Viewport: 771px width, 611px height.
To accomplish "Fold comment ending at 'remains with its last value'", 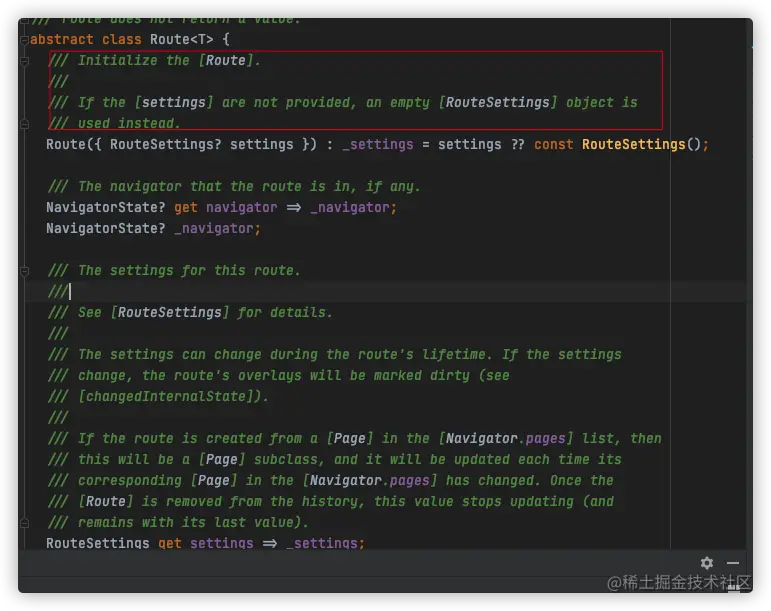I will pyautogui.click(x=25, y=523).
